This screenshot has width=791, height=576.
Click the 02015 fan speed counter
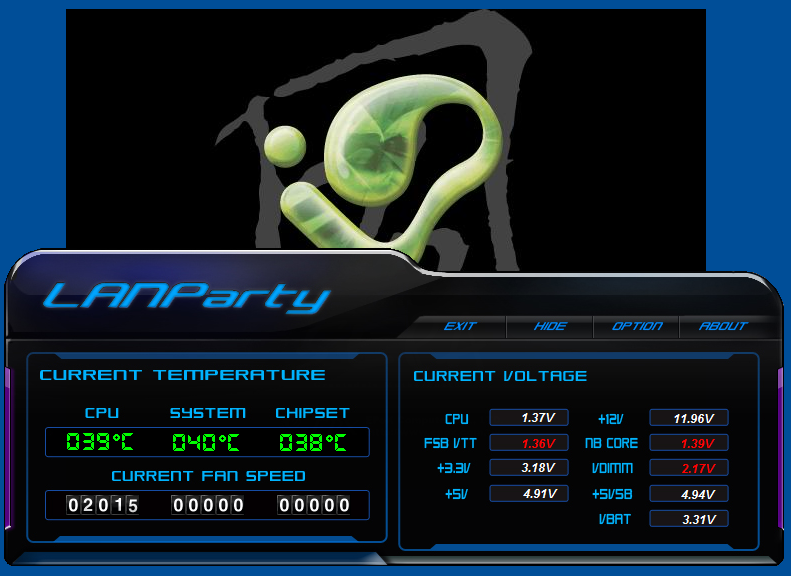(x=102, y=505)
